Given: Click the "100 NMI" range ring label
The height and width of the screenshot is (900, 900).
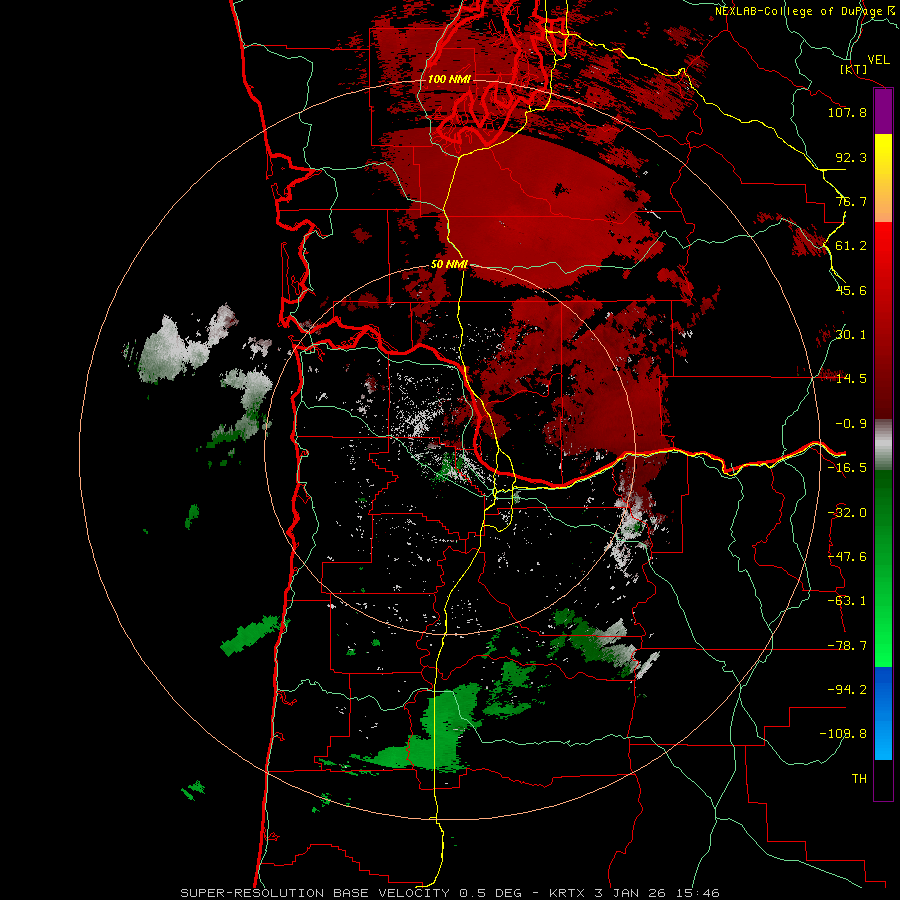Looking at the screenshot, I should (x=449, y=79).
